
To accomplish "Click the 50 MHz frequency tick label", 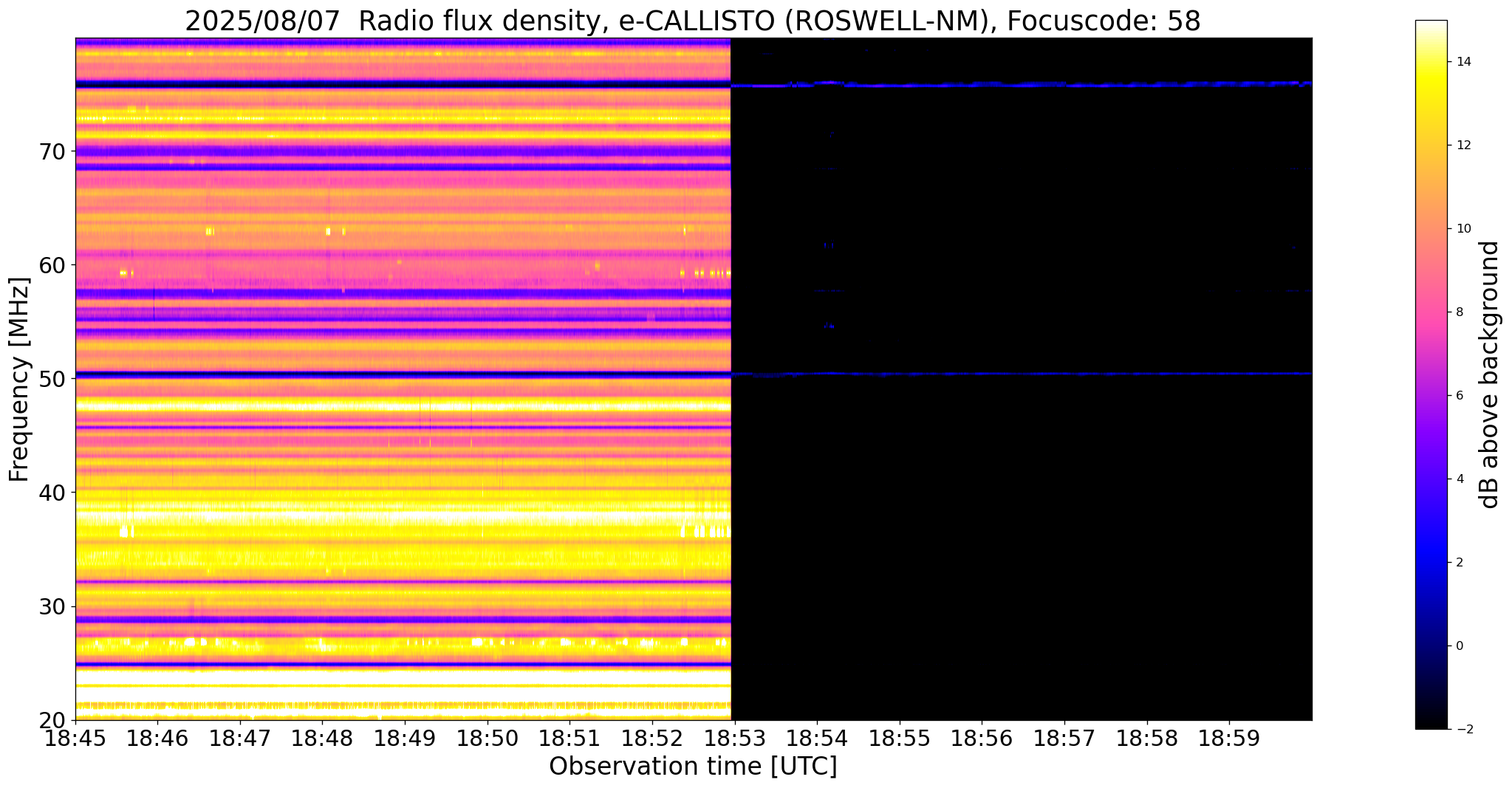I will pos(52,379).
